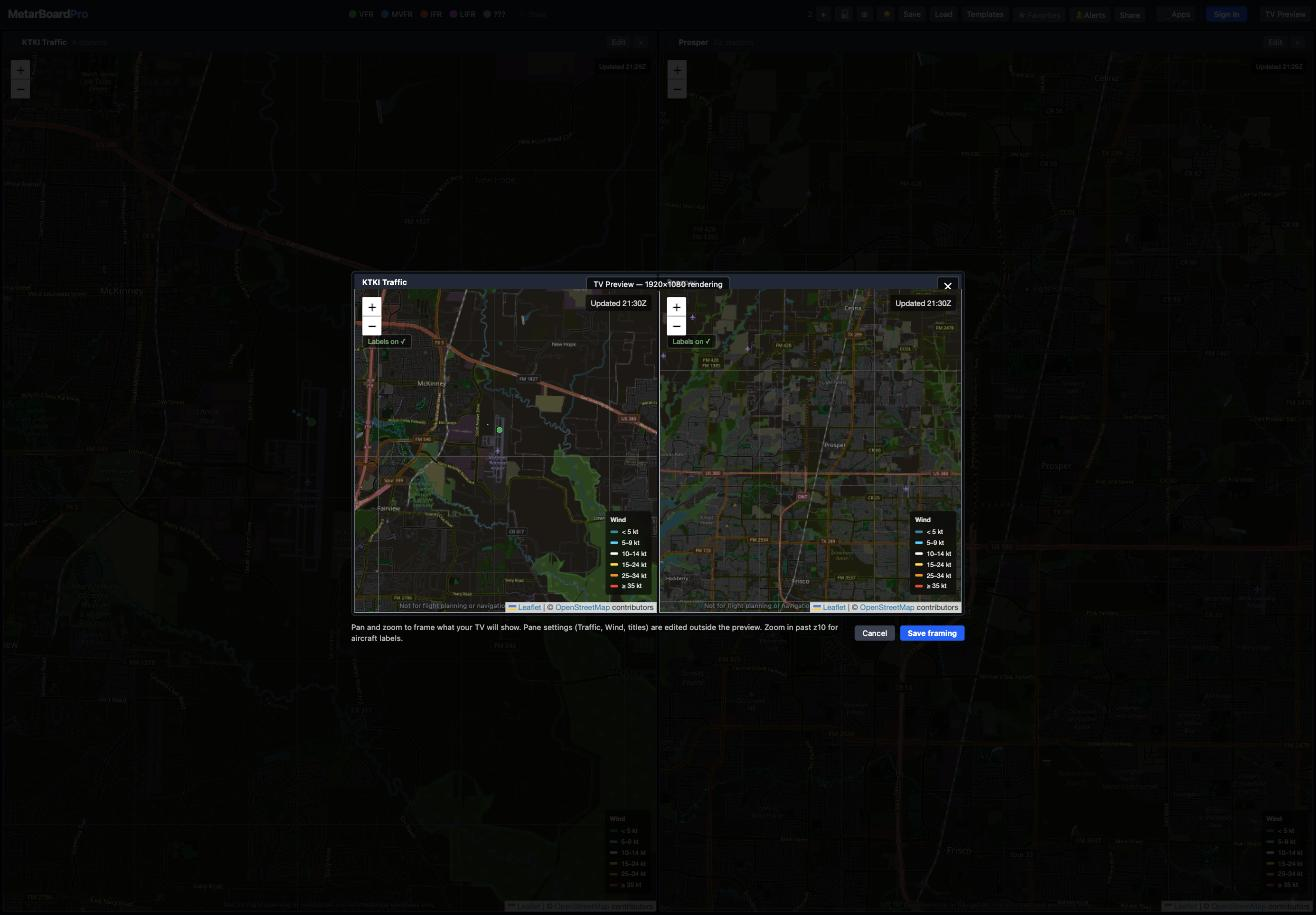The height and width of the screenshot is (915, 1316).
Task: Zoom in on the background KTKI Traffic map
Action: pyautogui.click(x=20, y=69)
